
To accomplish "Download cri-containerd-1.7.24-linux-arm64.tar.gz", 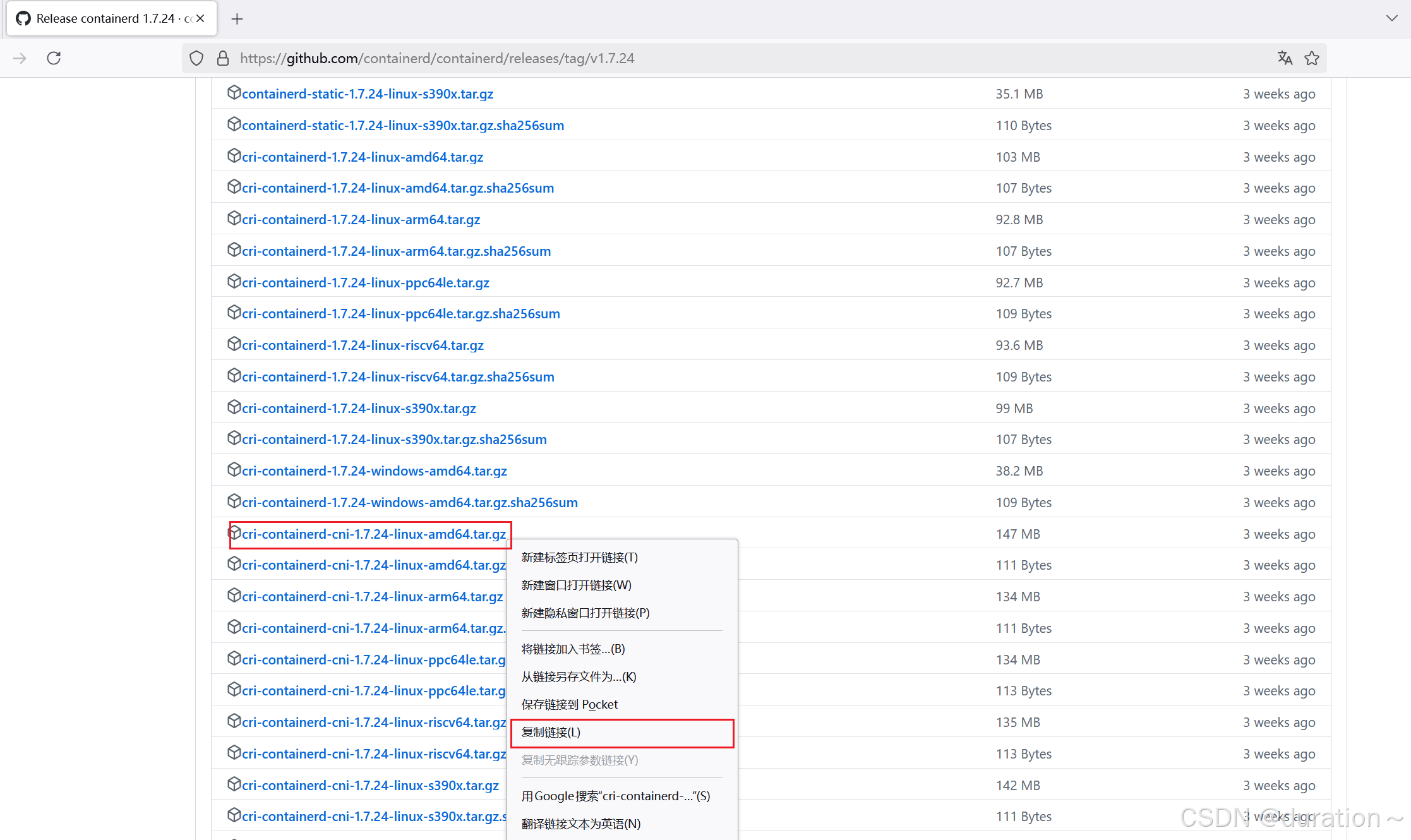I will coord(361,219).
